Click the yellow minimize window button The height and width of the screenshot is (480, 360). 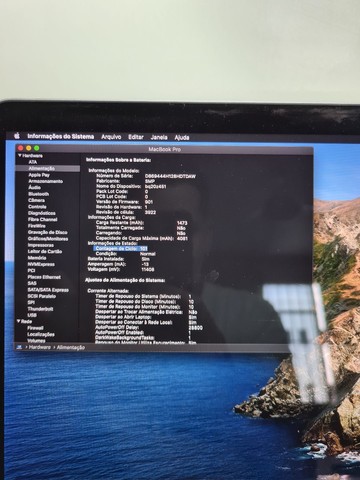(29, 148)
